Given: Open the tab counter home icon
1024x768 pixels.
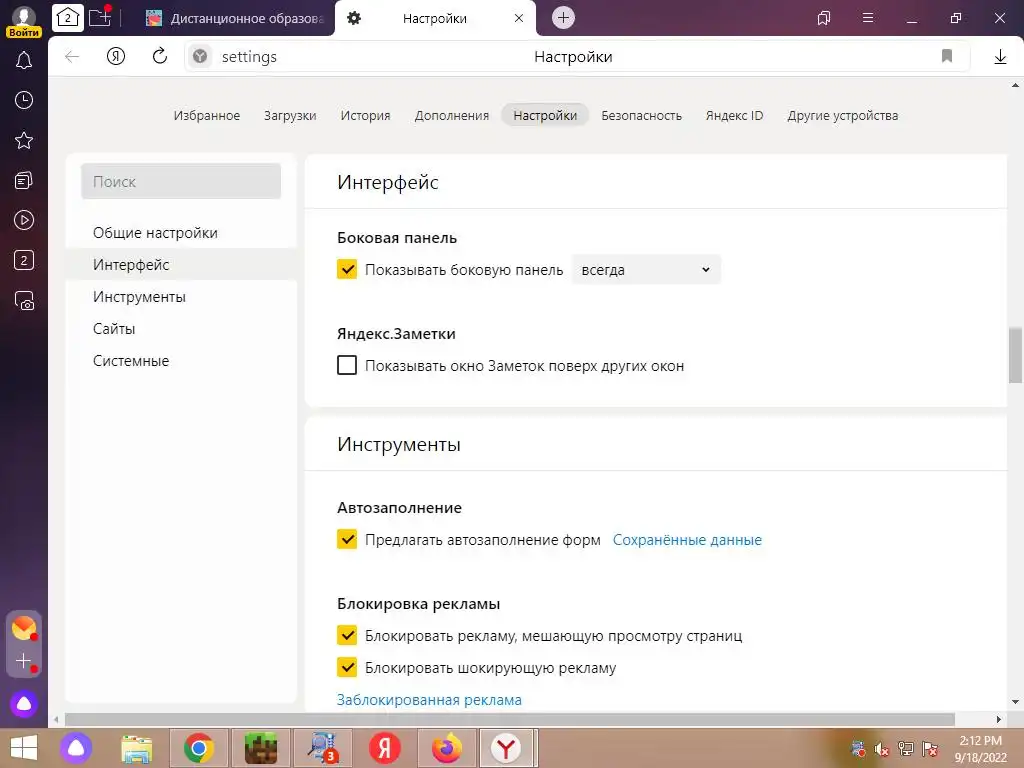Looking at the screenshot, I should (67, 18).
